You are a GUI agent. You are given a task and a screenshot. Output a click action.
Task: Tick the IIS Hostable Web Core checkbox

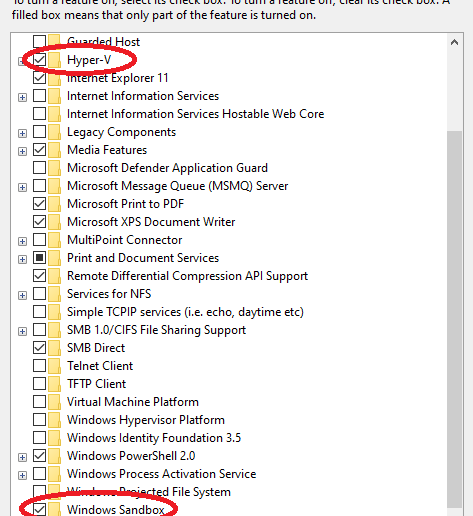[x=39, y=114]
